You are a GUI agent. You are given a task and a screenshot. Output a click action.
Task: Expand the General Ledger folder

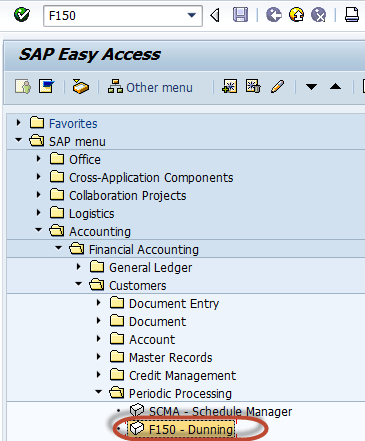[79, 267]
